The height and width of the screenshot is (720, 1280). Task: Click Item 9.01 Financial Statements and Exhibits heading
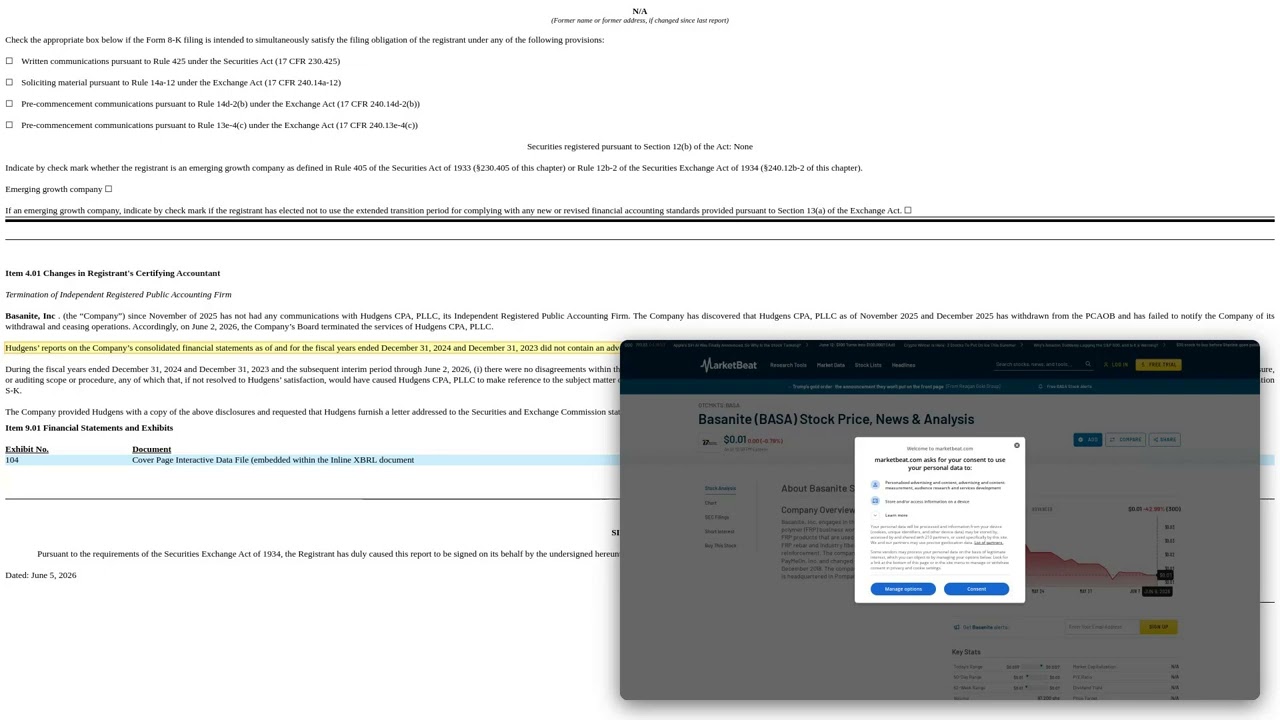[x=89, y=428]
